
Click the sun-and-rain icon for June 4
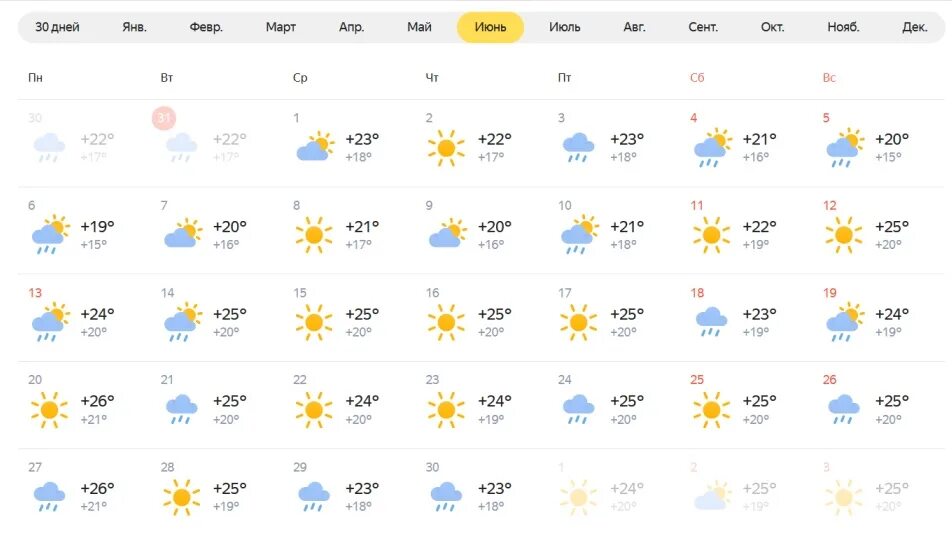(x=713, y=148)
